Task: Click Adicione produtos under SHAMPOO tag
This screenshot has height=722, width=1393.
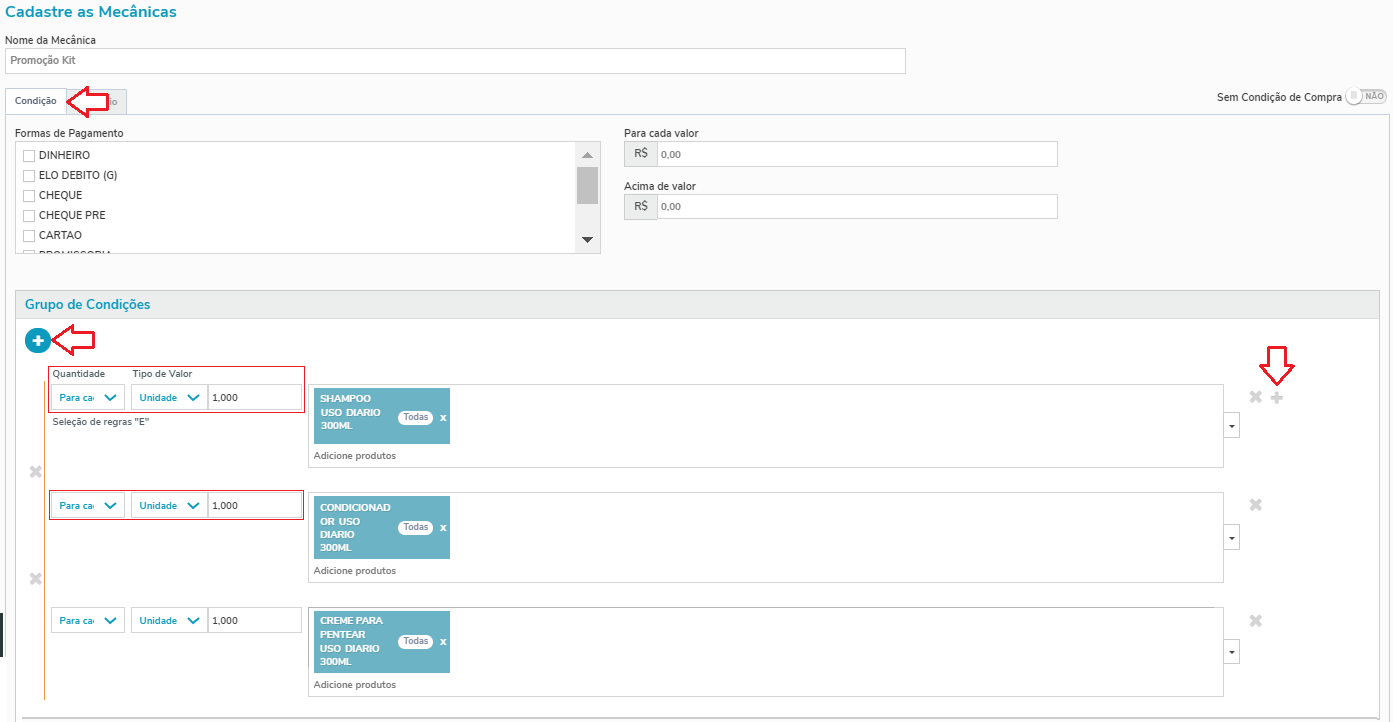Action: click(x=355, y=456)
